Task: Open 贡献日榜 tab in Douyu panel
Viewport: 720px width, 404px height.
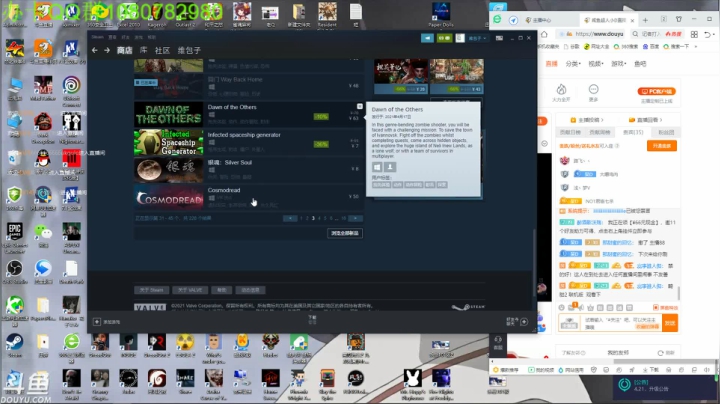Action: [570, 132]
